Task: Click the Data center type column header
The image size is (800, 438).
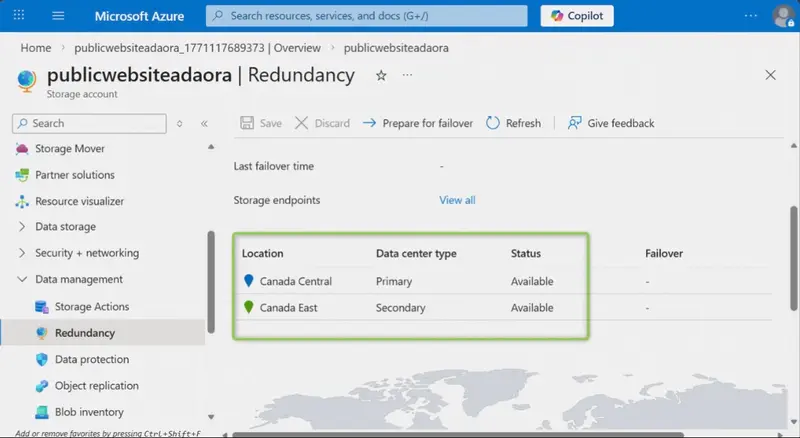Action: 416,254
